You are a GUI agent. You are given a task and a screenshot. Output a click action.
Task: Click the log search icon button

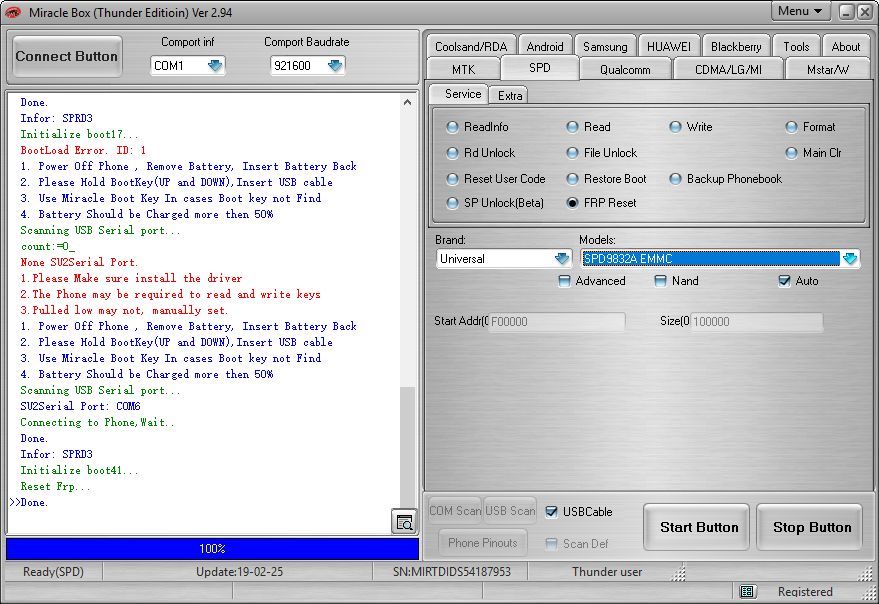(404, 522)
